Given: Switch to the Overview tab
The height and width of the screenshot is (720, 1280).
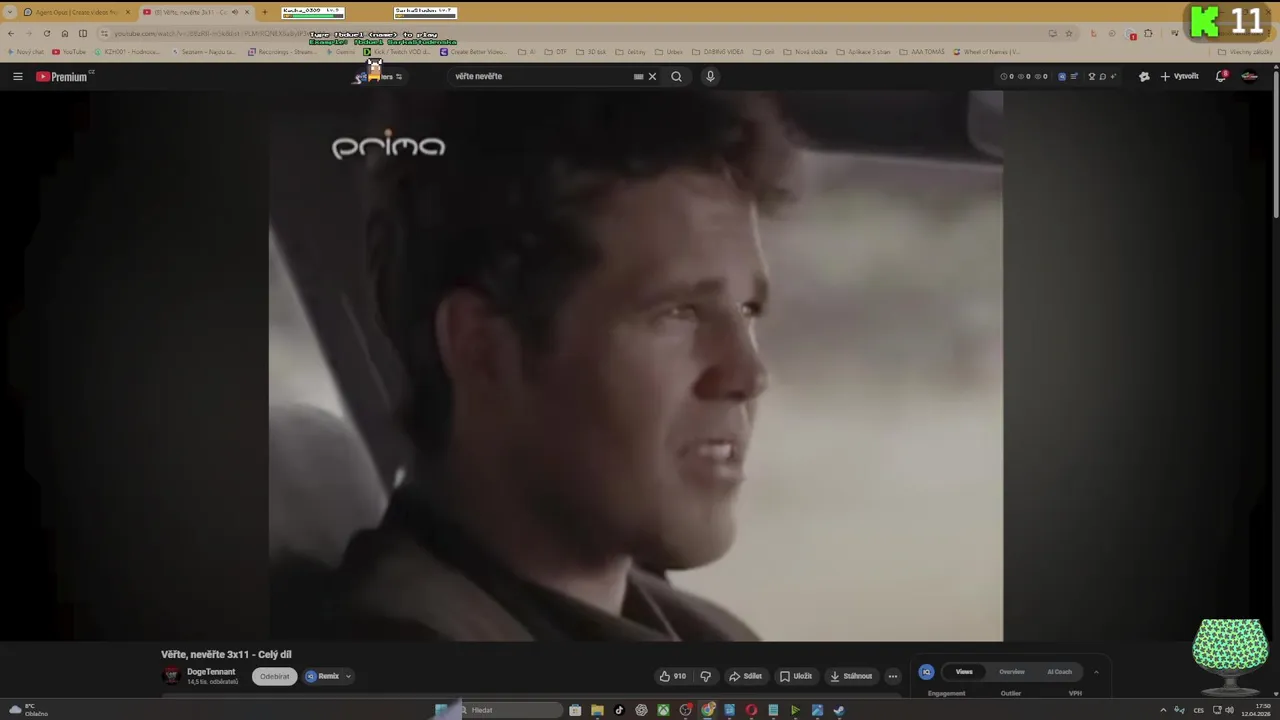Looking at the screenshot, I should pos(1012,672).
